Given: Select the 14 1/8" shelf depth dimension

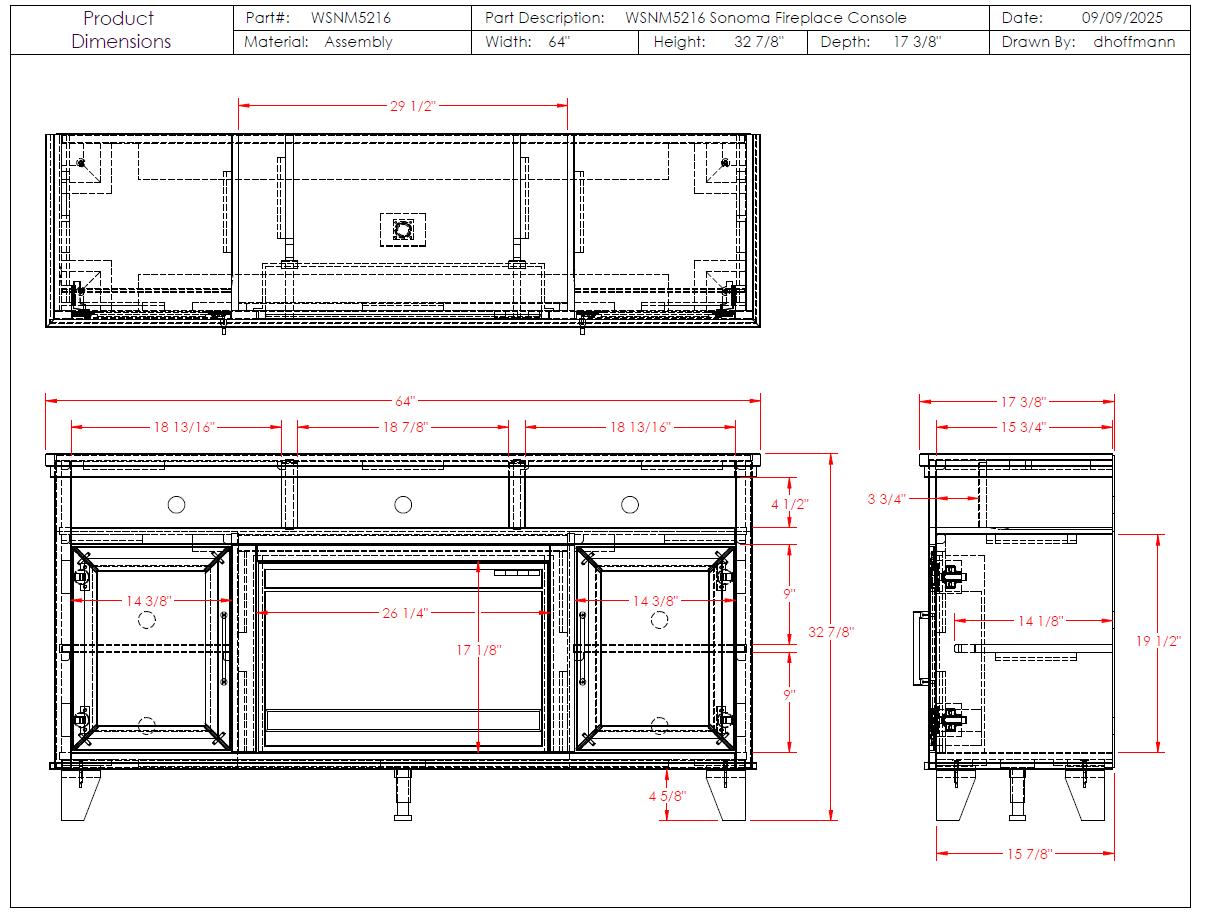Looking at the screenshot, I should coord(1040,621).
